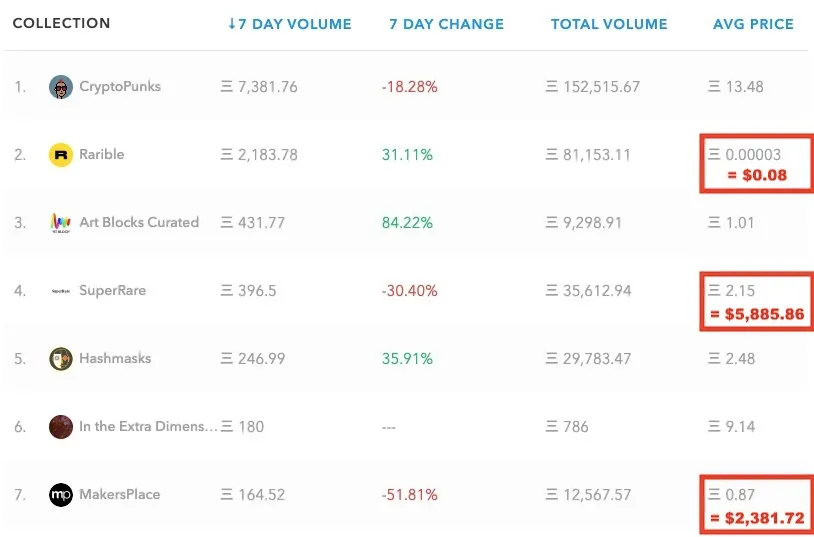814x537 pixels.
Task: Click the Art Blocks Curated rainbow logo
Action: [61, 223]
